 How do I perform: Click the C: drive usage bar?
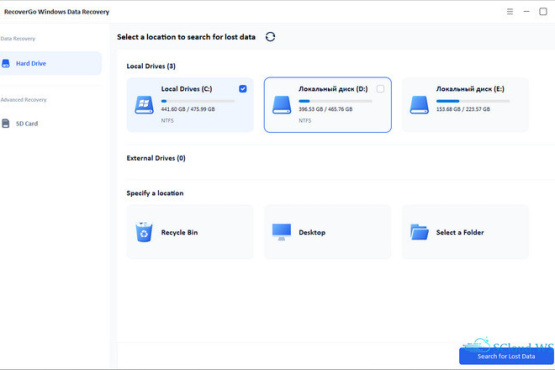[x=198, y=101]
